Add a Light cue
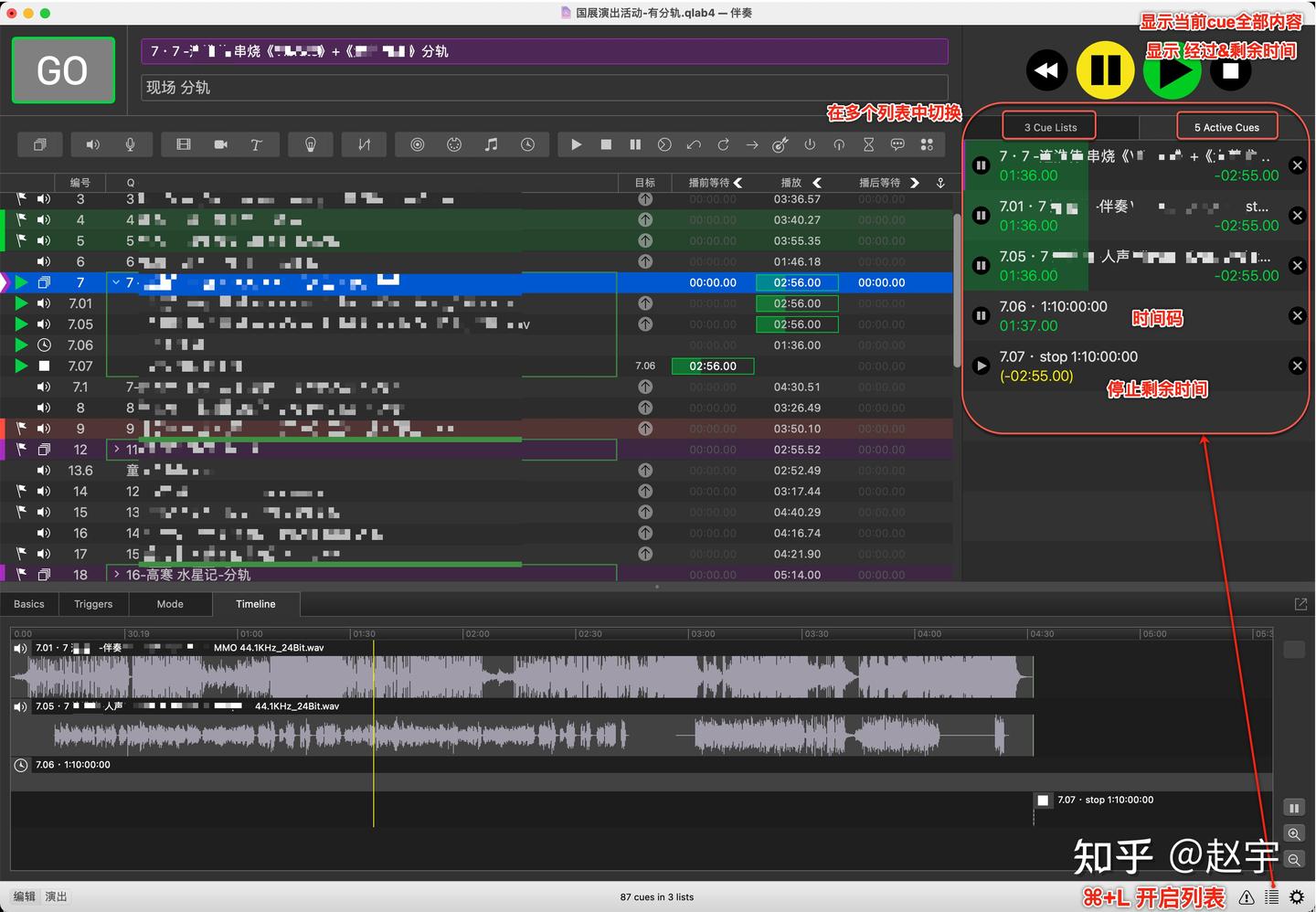 pyautogui.click(x=311, y=144)
